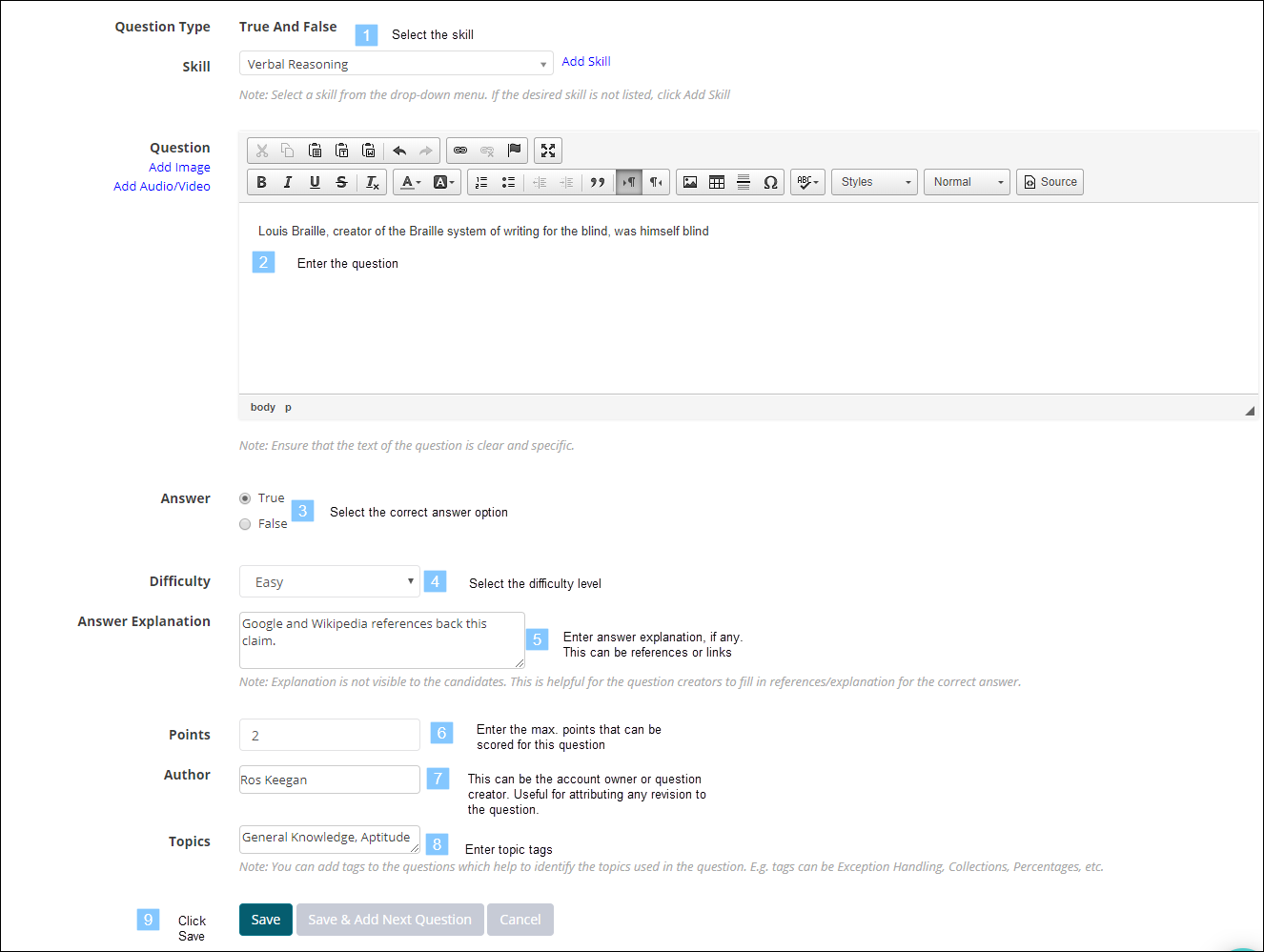Insert a numbered list
The height and width of the screenshot is (952, 1264).
click(481, 182)
